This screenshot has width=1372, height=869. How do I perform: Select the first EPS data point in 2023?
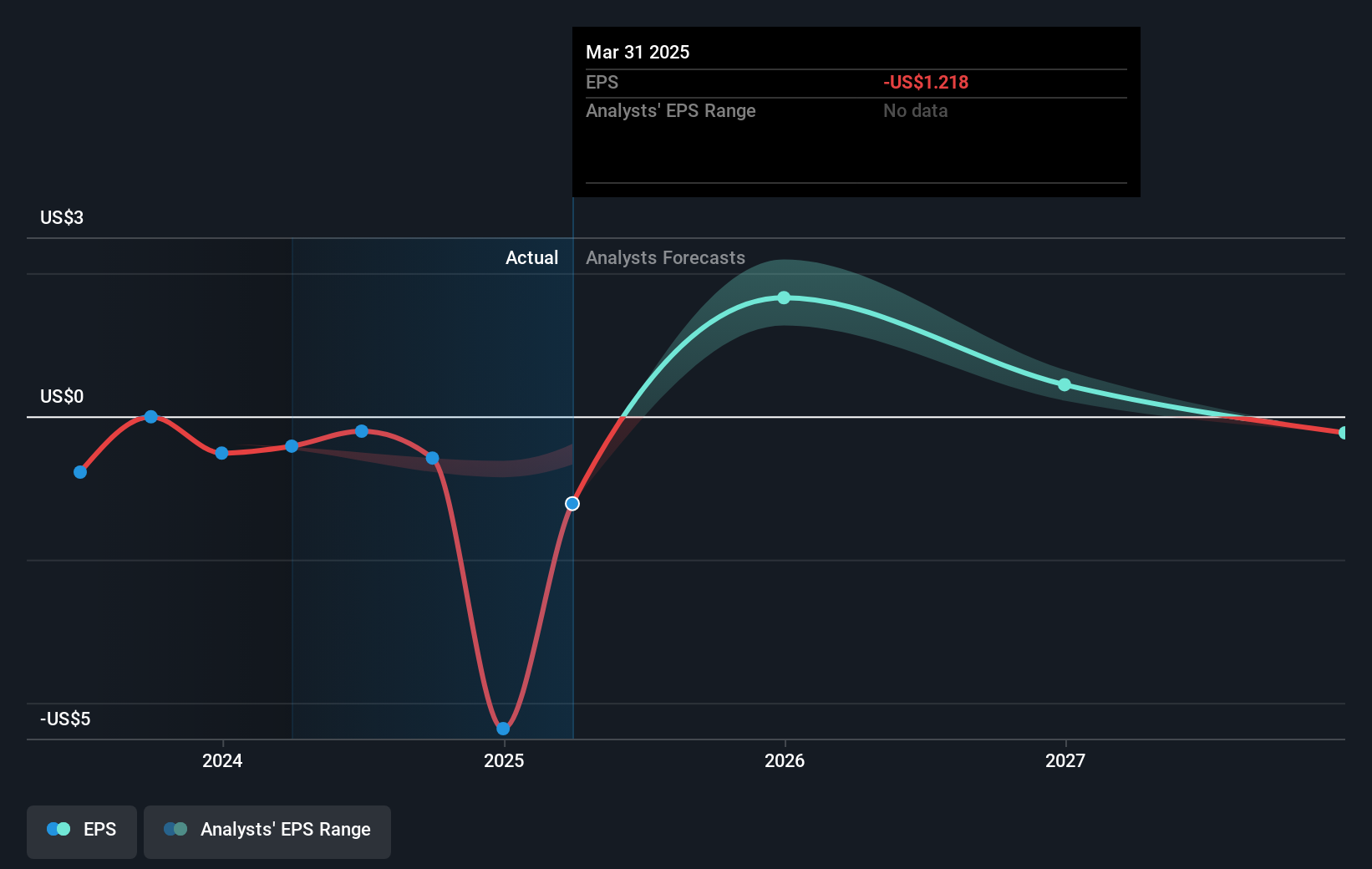[80, 472]
